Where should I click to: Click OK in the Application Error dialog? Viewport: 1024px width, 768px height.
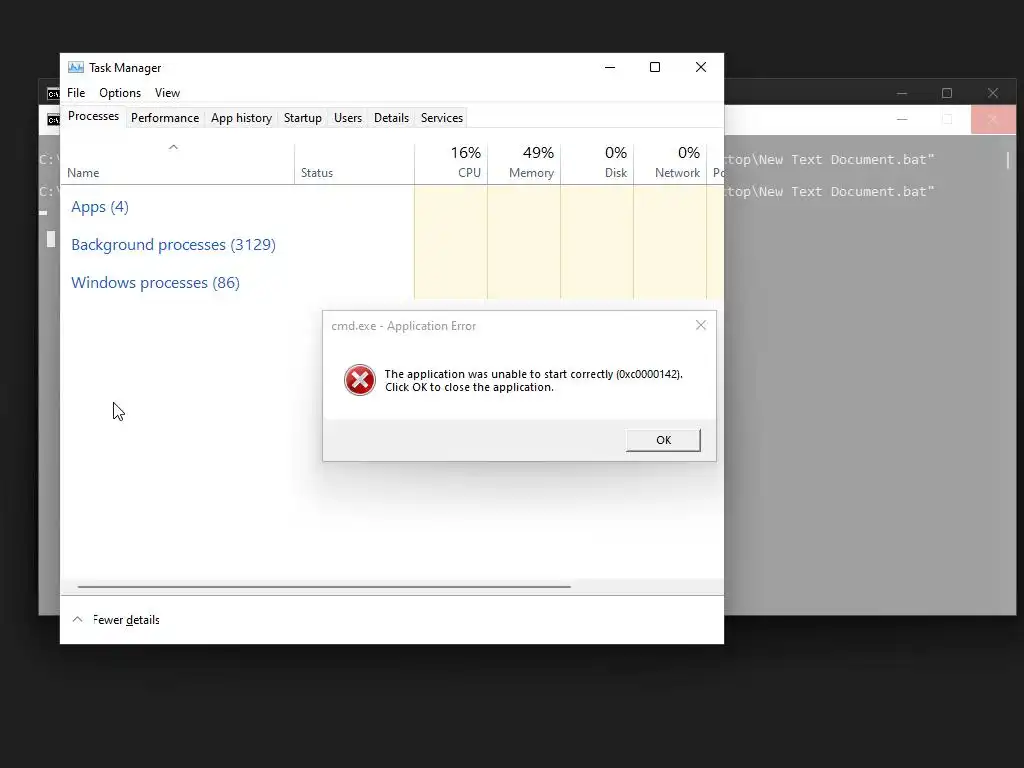tap(663, 440)
